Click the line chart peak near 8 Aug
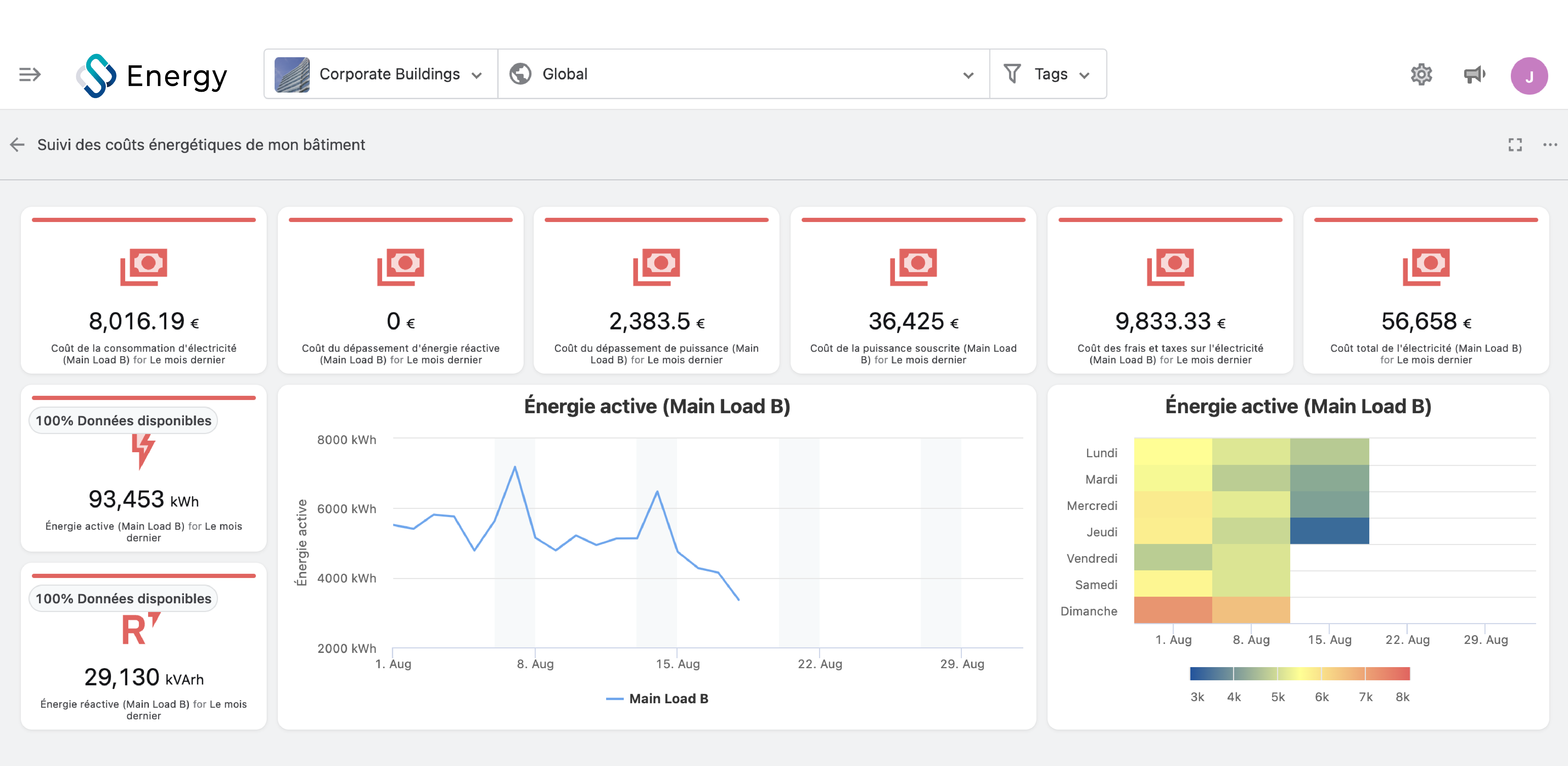Image resolution: width=1568 pixels, height=766 pixels. pos(515,467)
